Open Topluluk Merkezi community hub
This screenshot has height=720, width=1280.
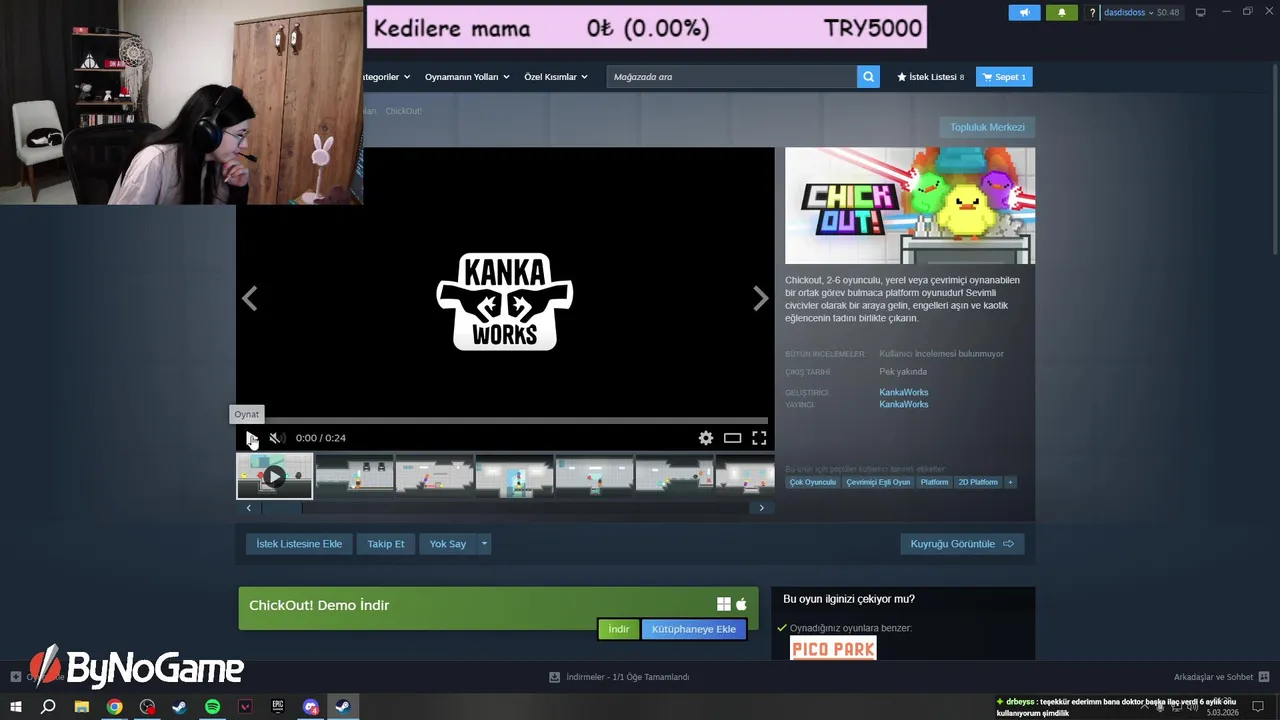tap(987, 127)
